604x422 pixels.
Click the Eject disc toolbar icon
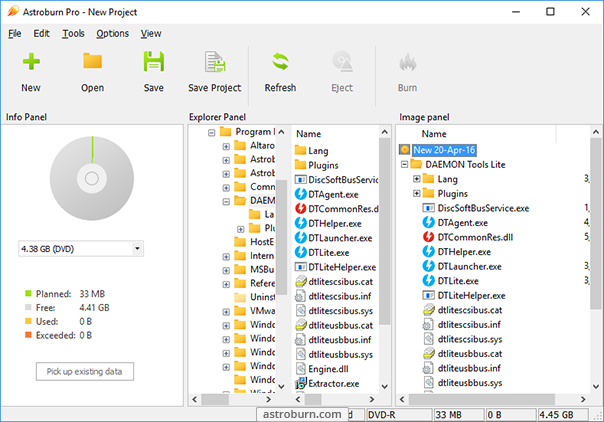point(342,62)
